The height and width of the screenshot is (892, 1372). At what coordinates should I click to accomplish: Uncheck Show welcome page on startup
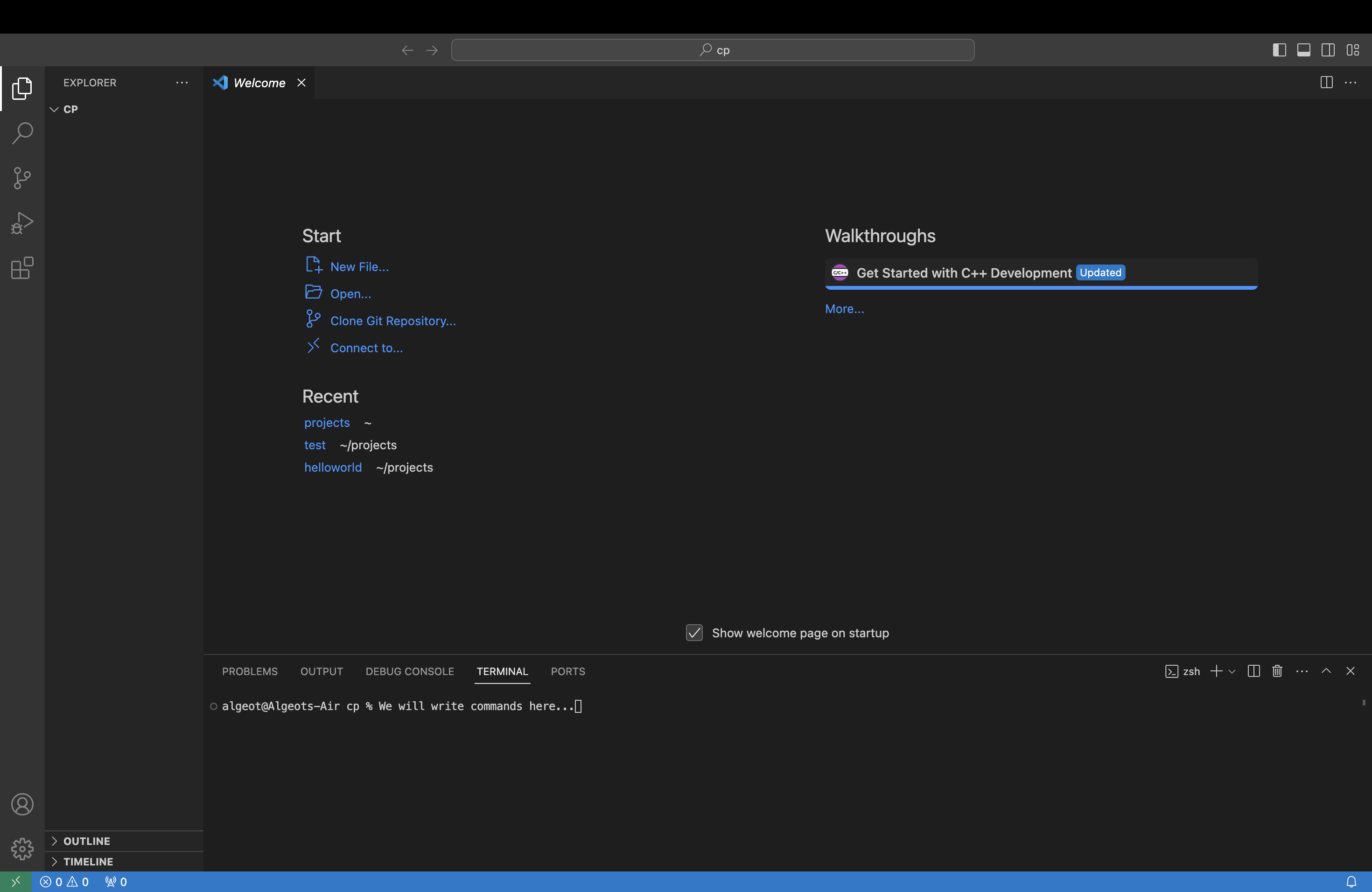(x=694, y=633)
